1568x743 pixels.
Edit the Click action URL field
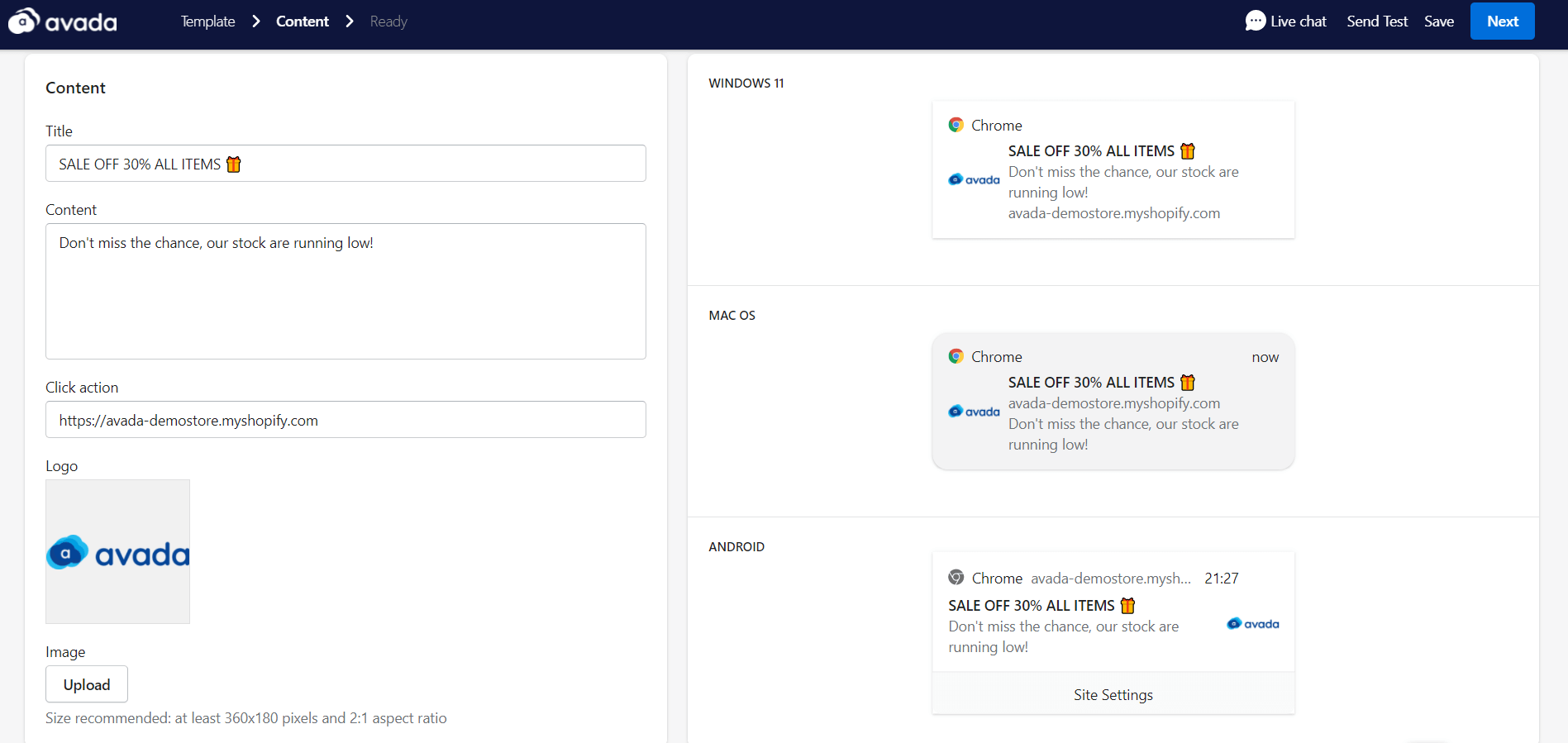coord(346,420)
